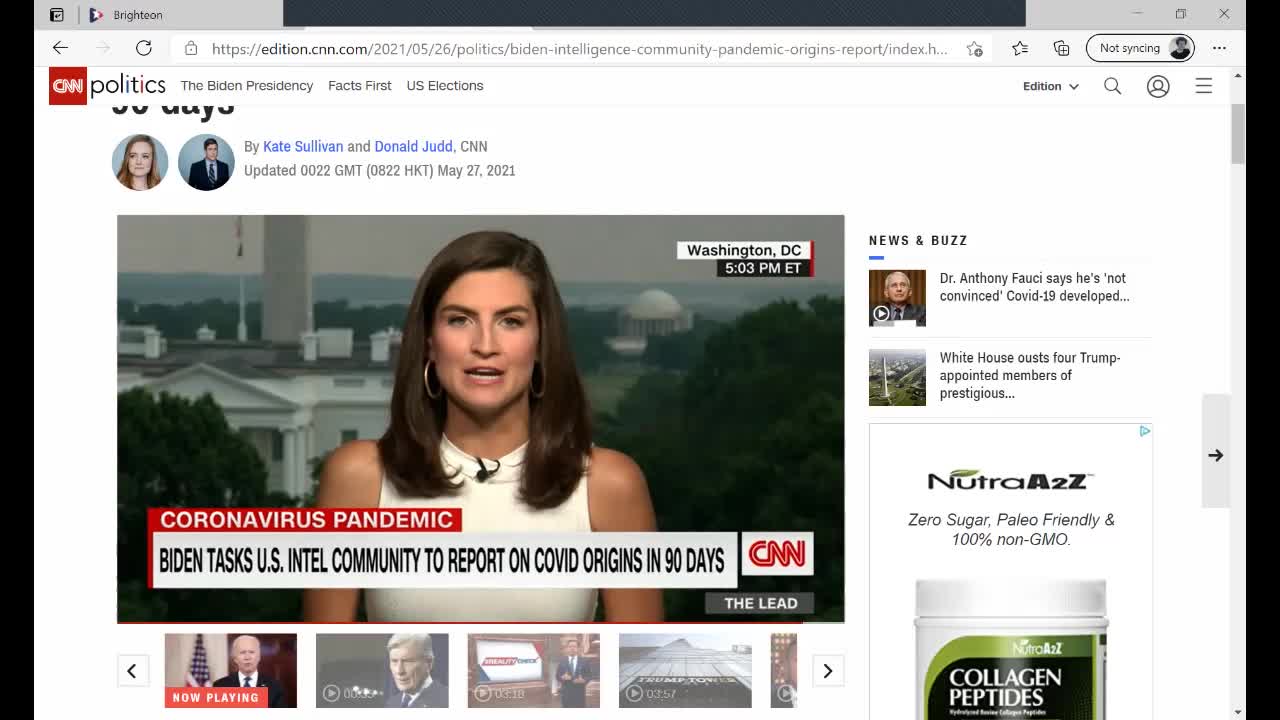
Task: Open Dr. Anthony Fauci news headline
Action: click(1034, 287)
